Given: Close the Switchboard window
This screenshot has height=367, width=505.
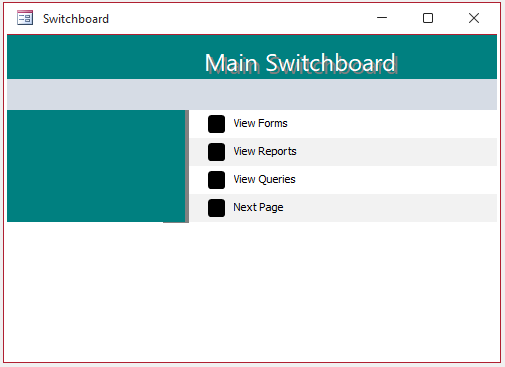Looking at the screenshot, I should point(474,18).
